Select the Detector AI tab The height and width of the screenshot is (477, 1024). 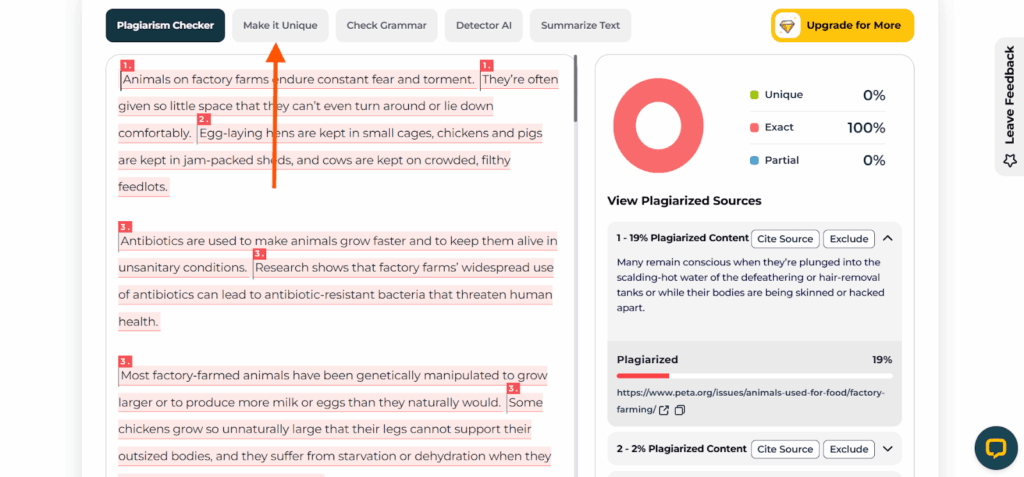(484, 25)
